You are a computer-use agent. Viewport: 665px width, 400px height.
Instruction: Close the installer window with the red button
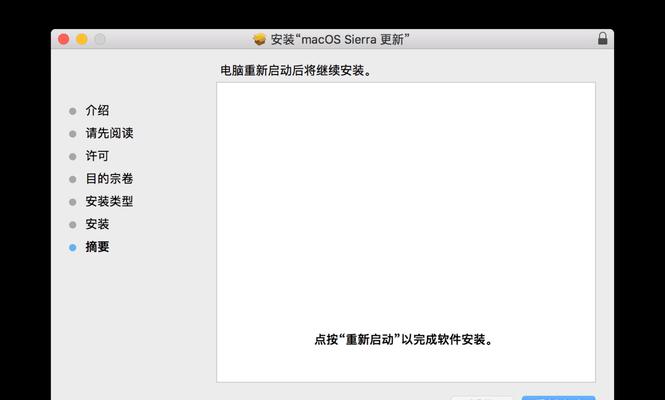[x=64, y=39]
